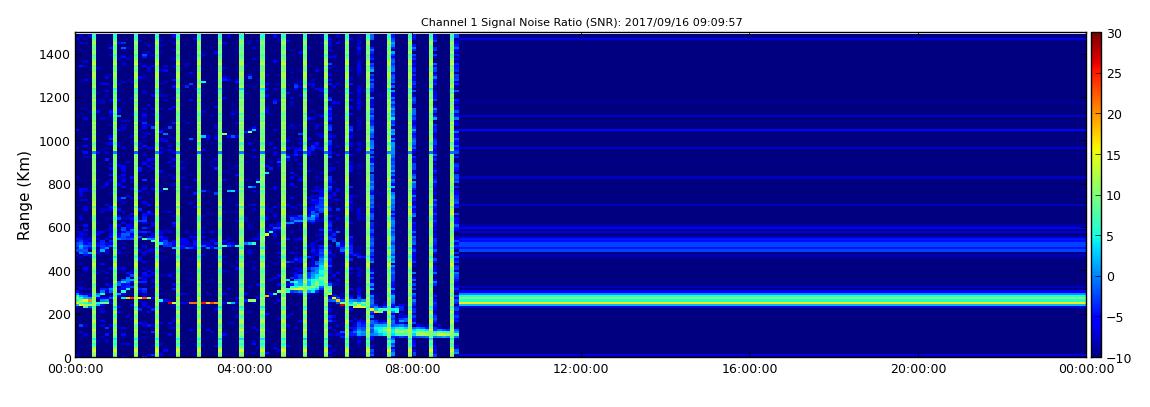Click the 1400 tick label on the range axis

tap(56, 54)
